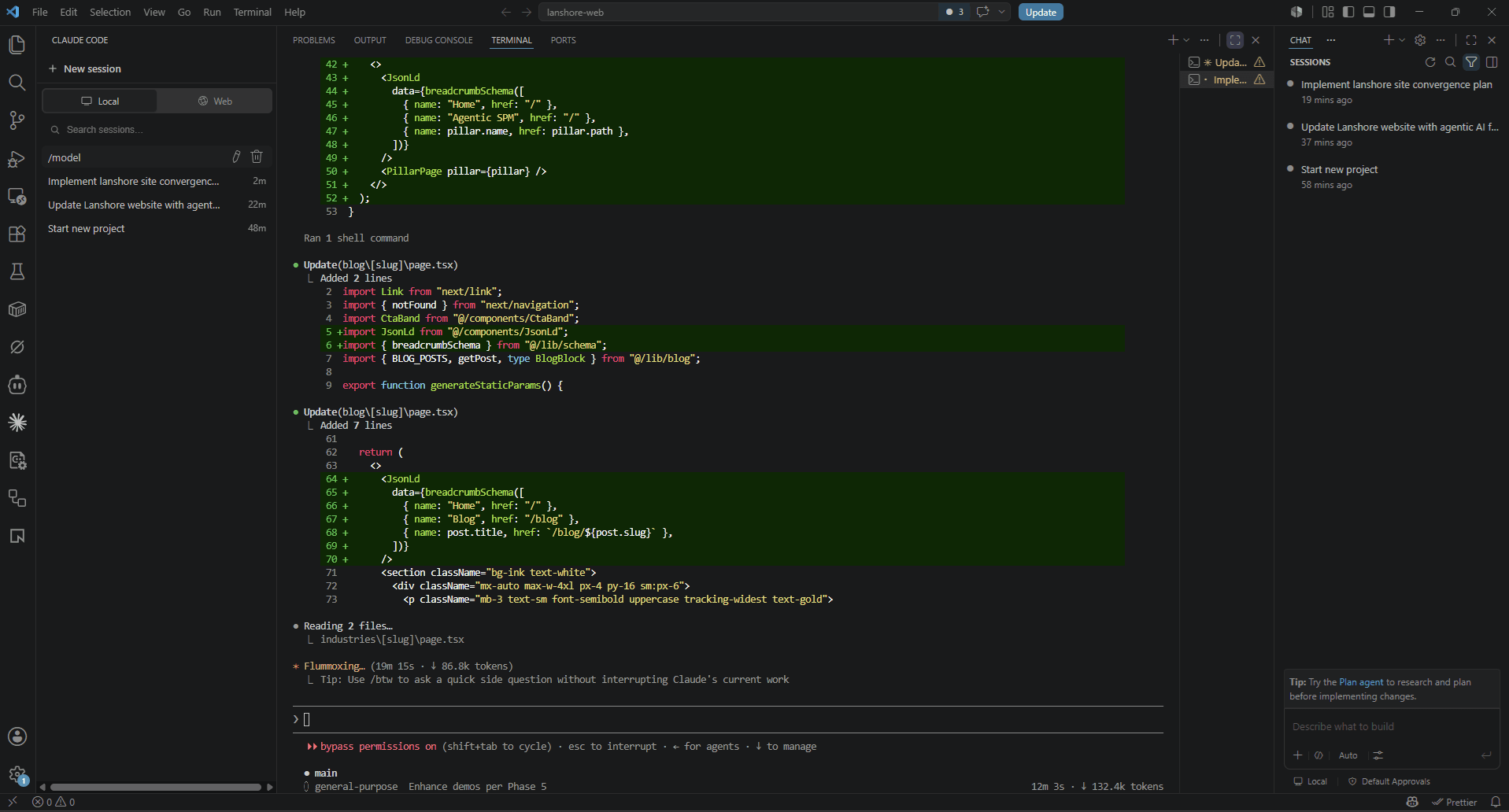Open errors and warnings count in status bar
This screenshot has width=1509, height=812.
54,802
